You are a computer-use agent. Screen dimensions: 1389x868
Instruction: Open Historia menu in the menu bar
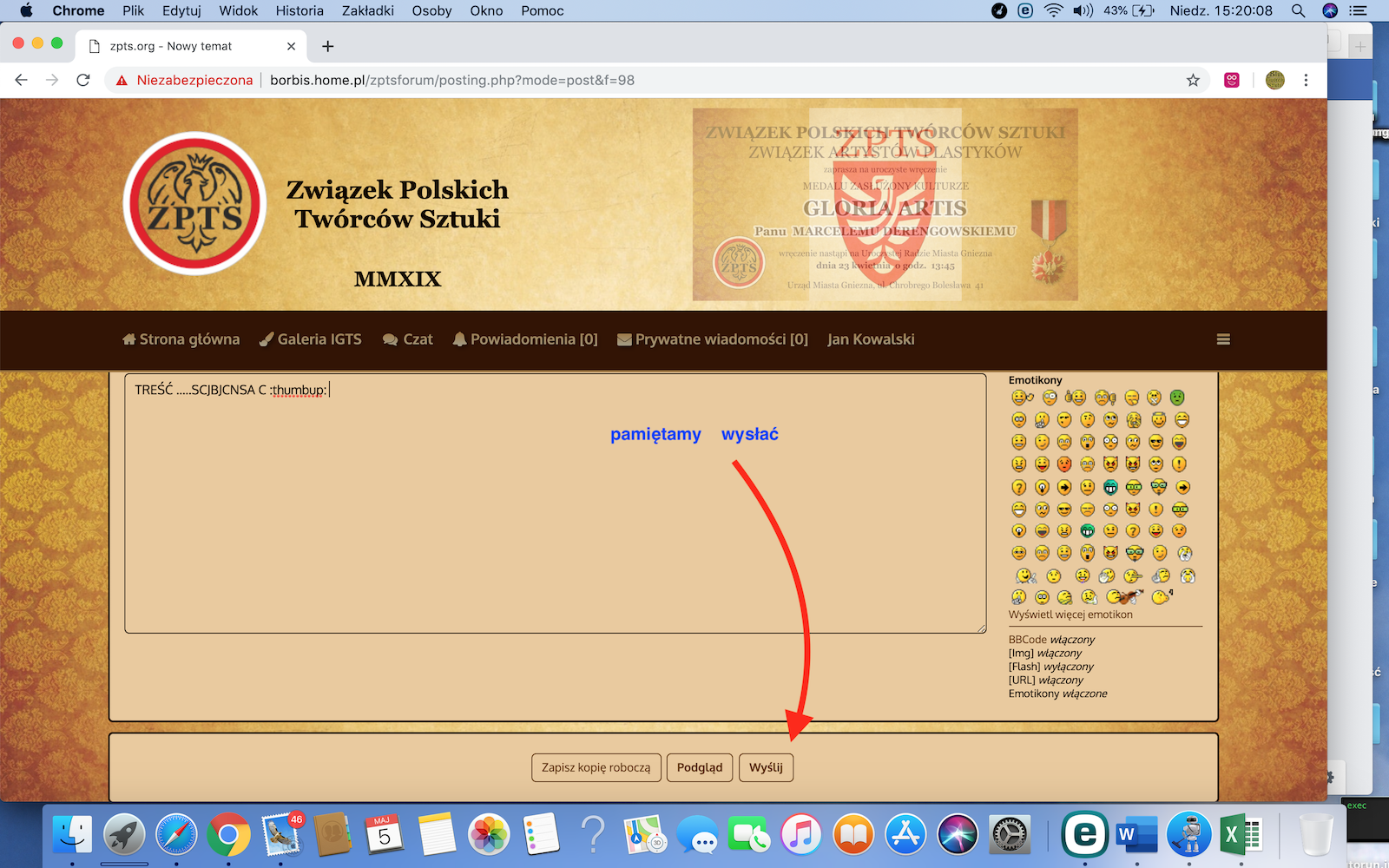coord(300,10)
